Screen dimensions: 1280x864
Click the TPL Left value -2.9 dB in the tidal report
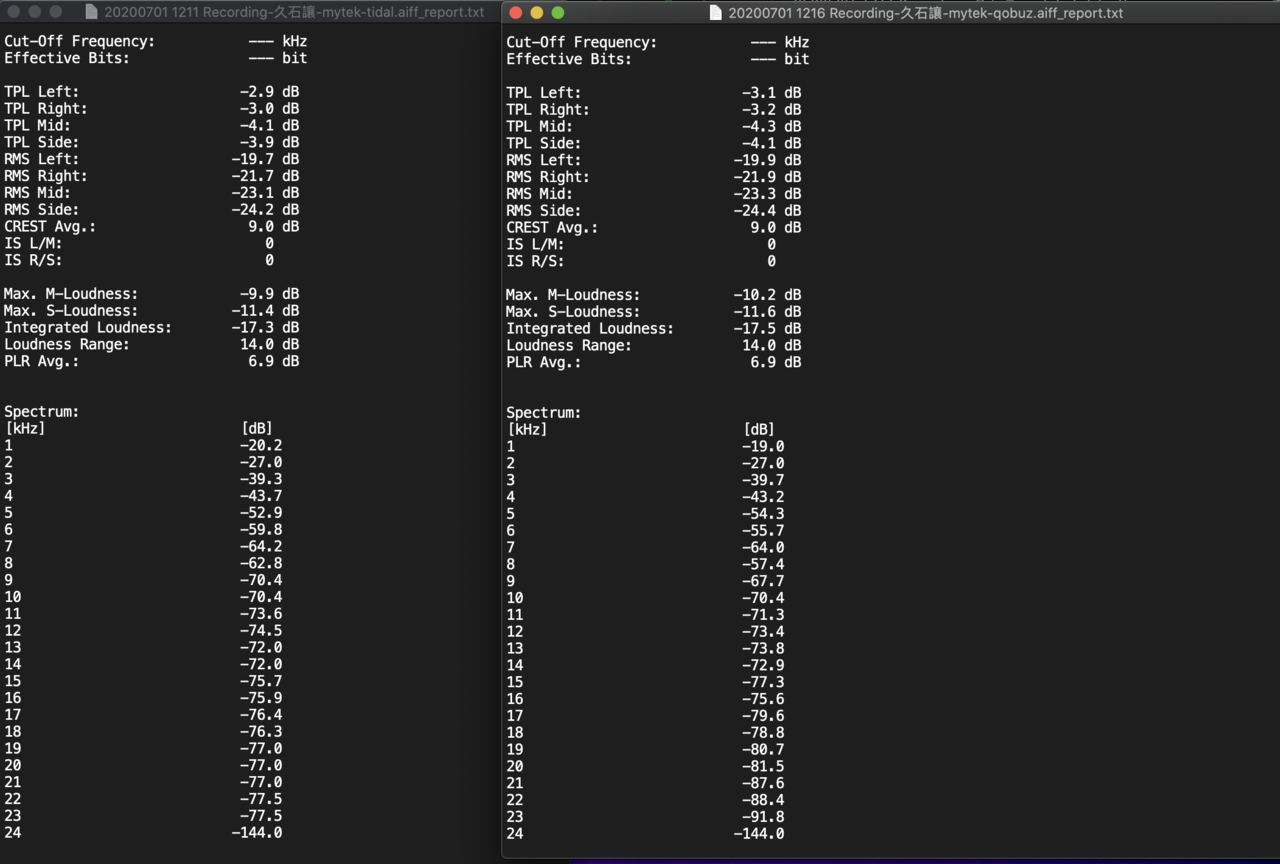coord(269,91)
